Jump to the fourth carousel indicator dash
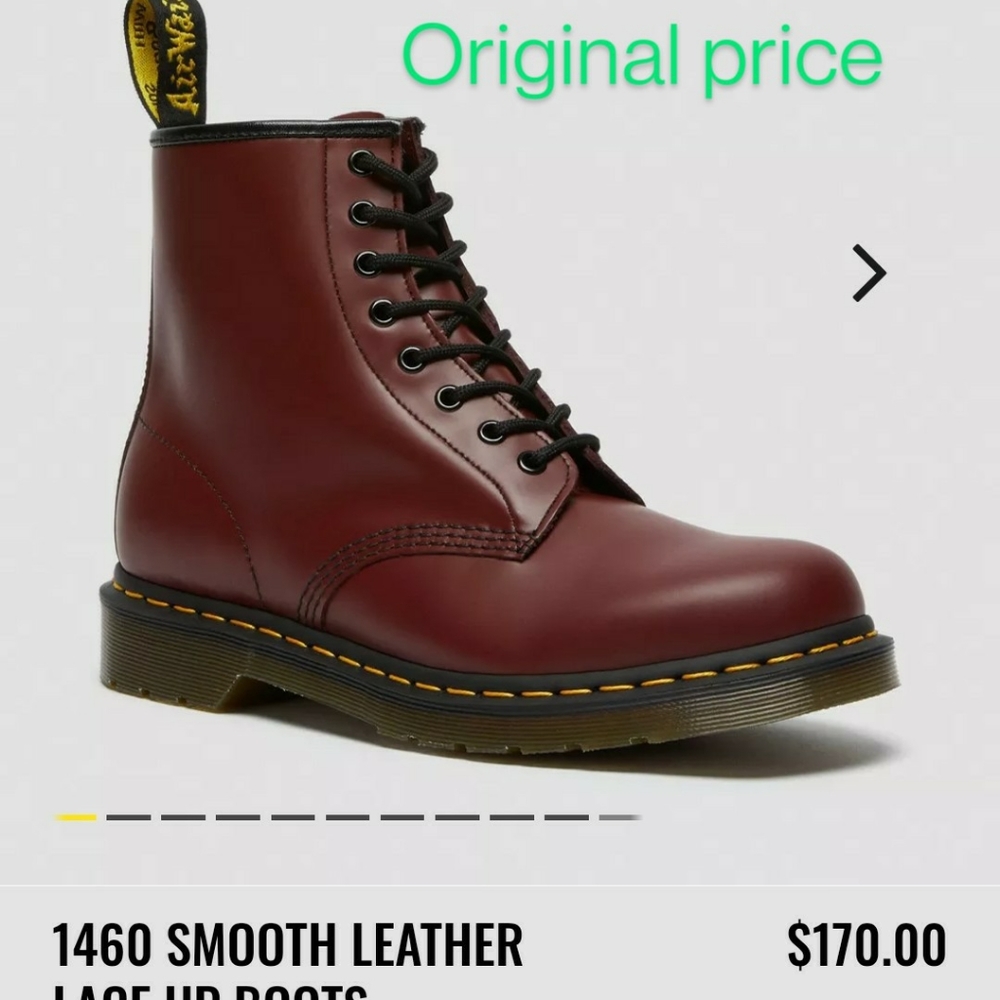 [238, 817]
